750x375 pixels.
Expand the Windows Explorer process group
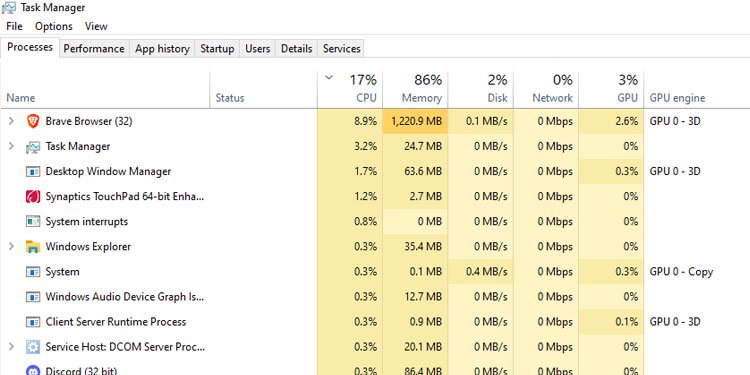tap(11, 247)
